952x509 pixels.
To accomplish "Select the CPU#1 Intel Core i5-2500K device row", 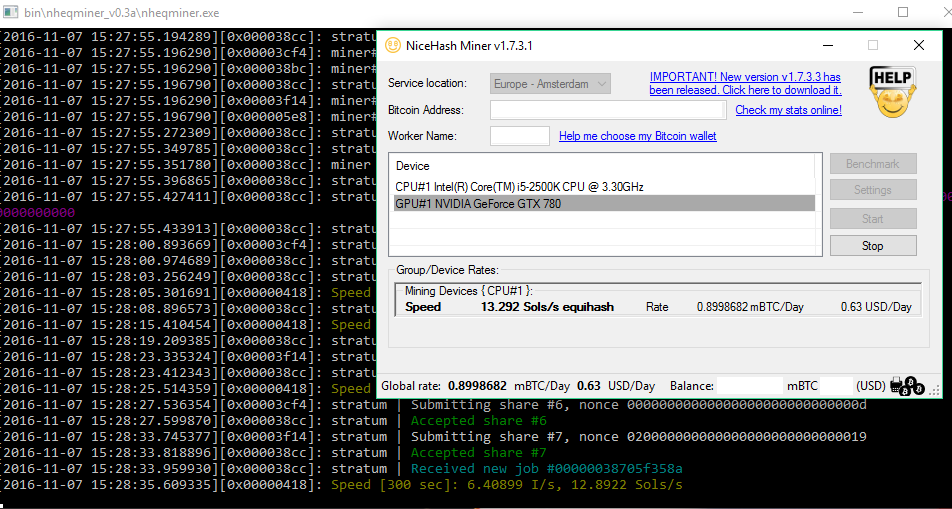I will 604,187.
